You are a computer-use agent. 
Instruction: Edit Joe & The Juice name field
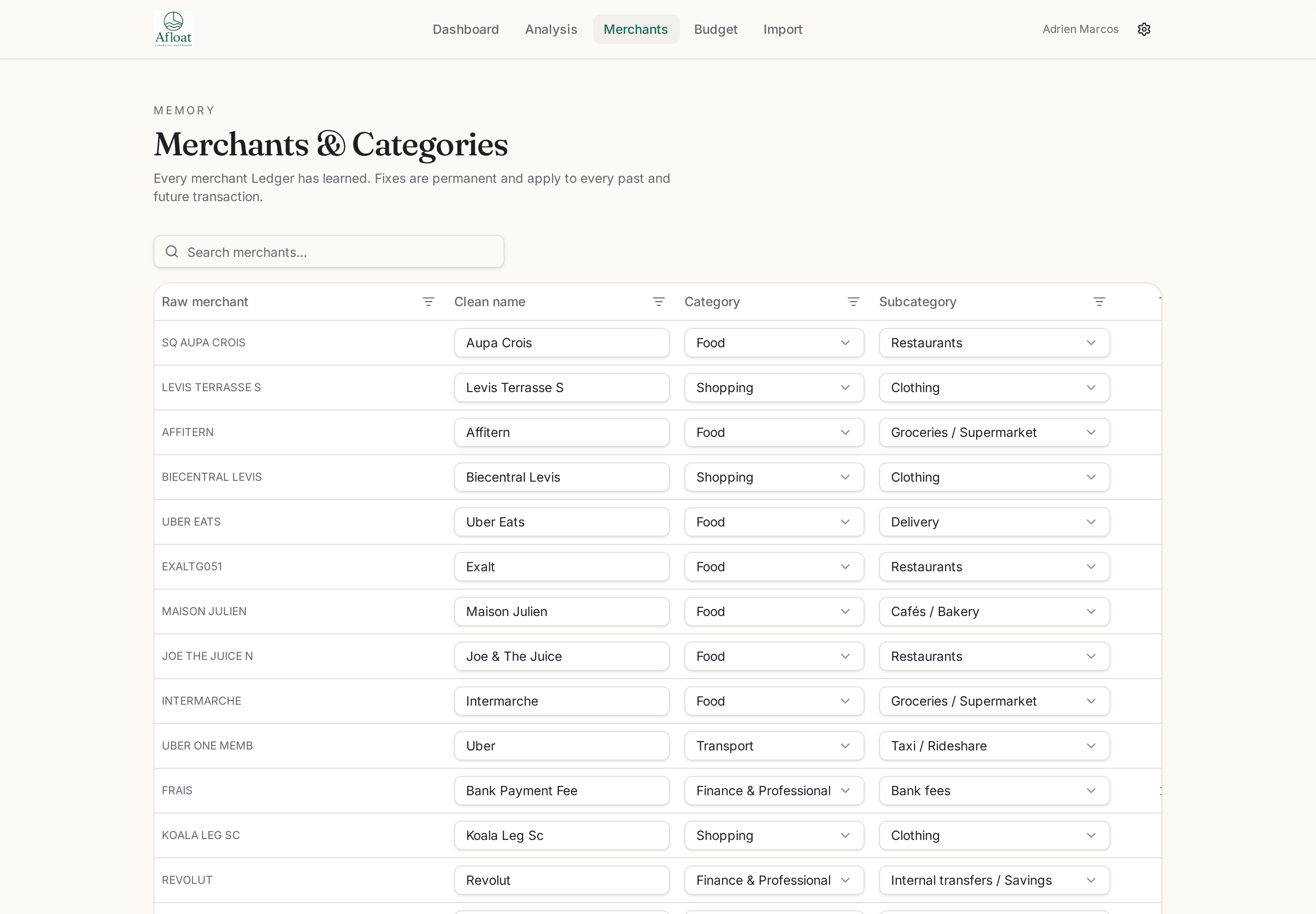[x=562, y=656]
